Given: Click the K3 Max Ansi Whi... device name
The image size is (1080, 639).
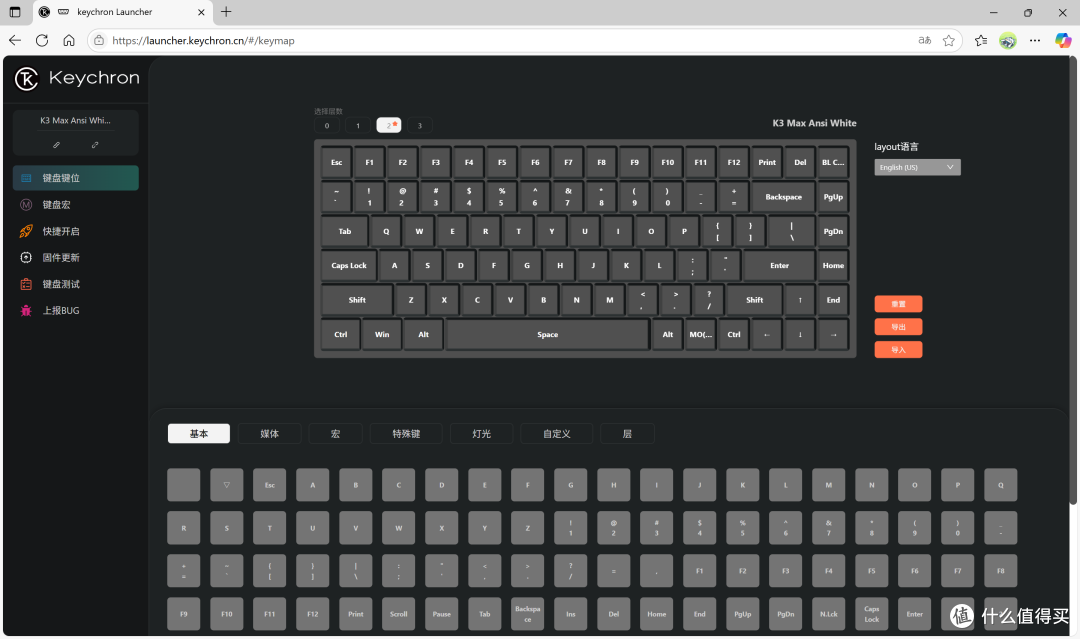Looking at the screenshot, I should click(x=75, y=121).
